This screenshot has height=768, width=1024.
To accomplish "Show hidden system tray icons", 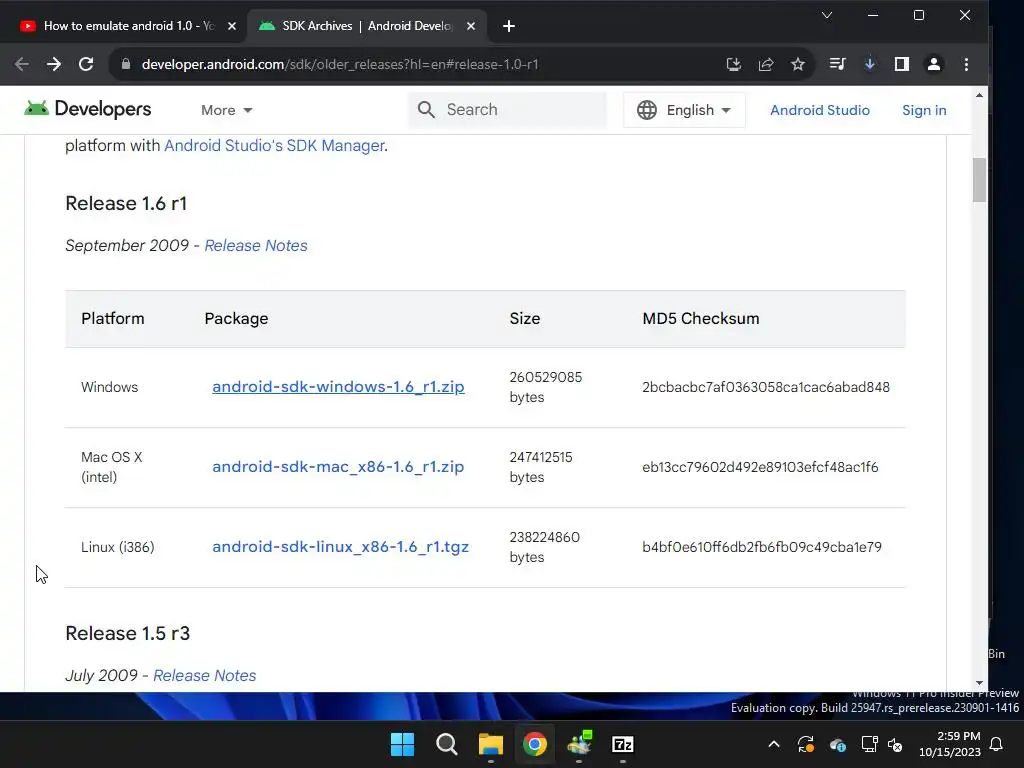I will [774, 744].
